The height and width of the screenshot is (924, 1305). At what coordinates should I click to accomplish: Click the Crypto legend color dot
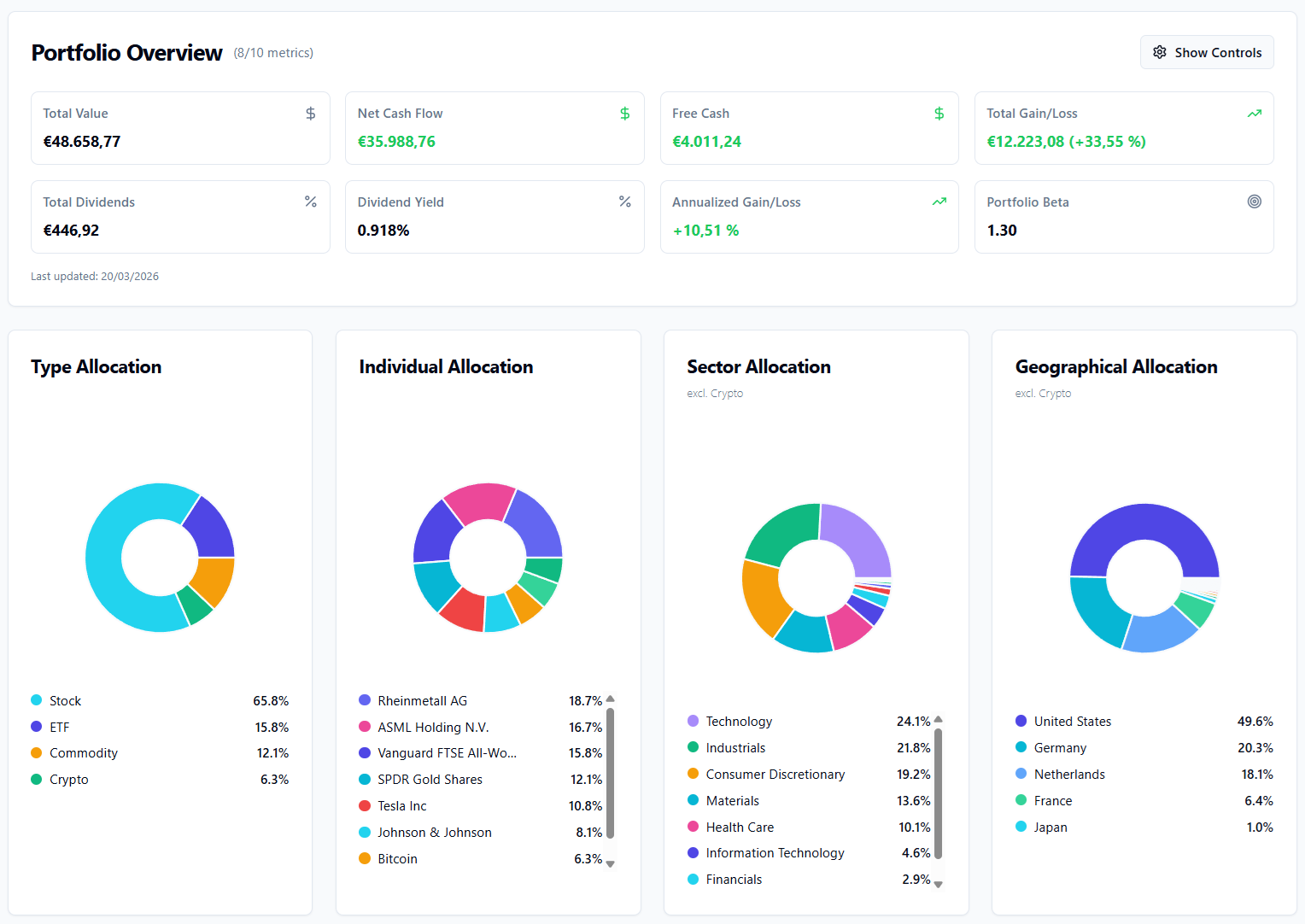(x=37, y=779)
